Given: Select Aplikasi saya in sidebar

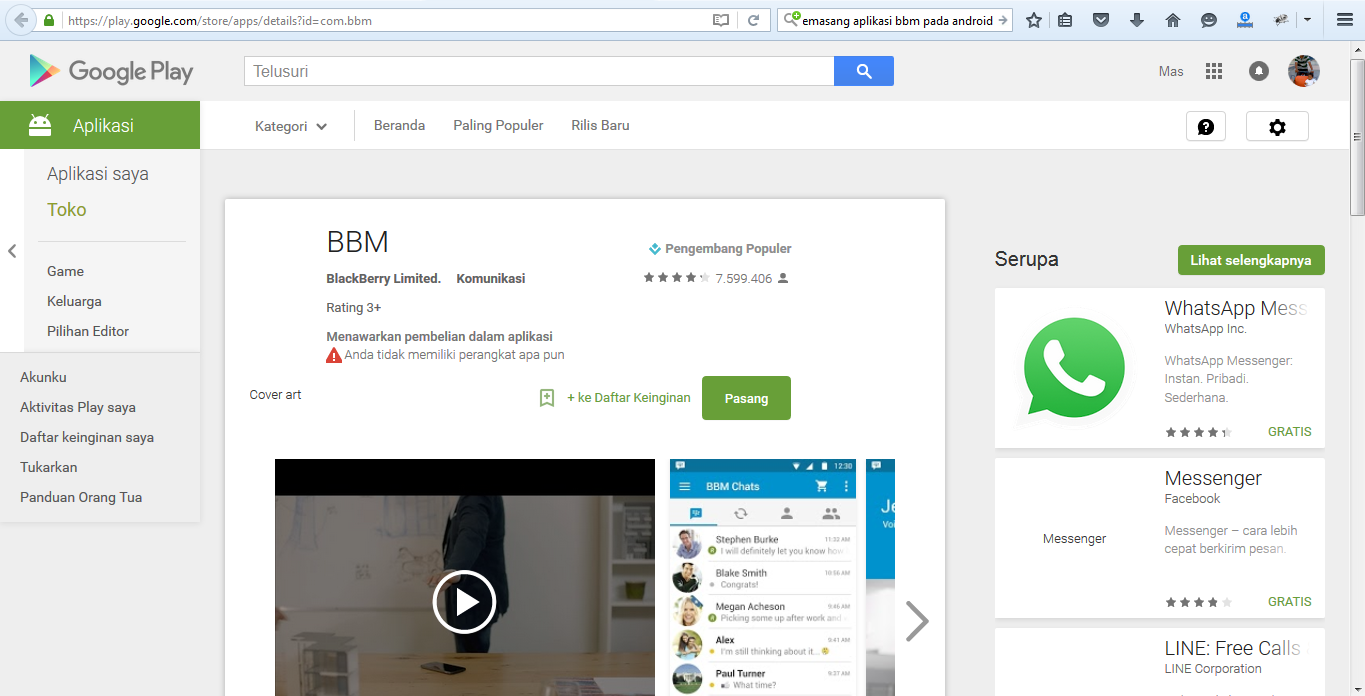Looking at the screenshot, I should (98, 174).
